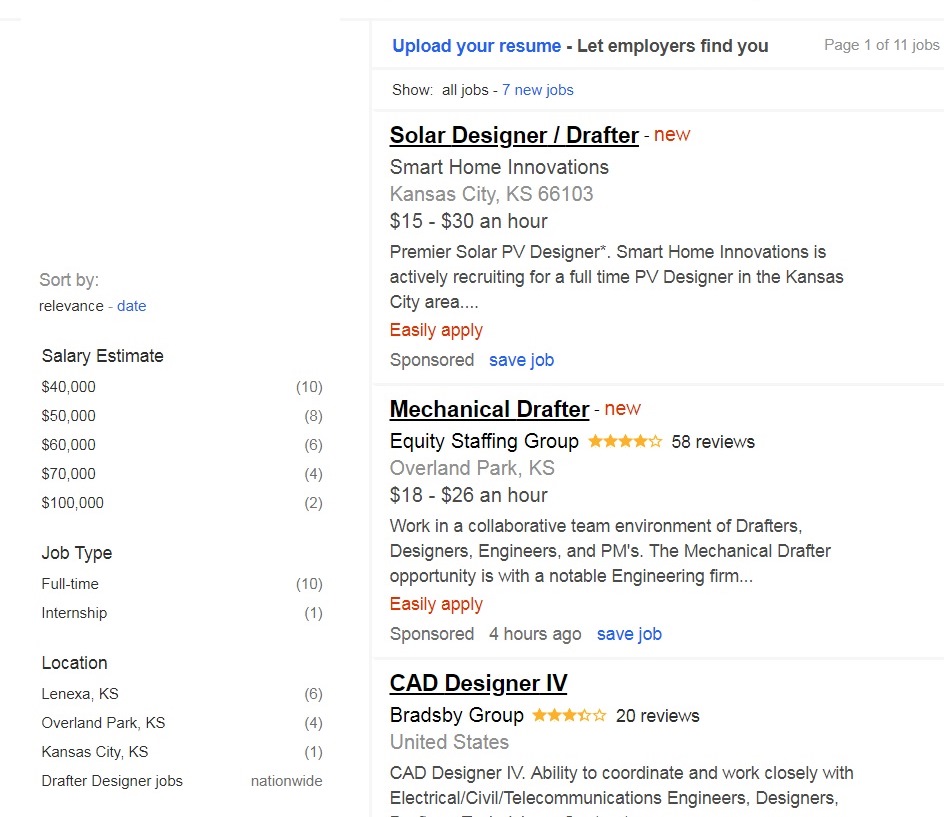Save the Solar Designer job

point(521,360)
